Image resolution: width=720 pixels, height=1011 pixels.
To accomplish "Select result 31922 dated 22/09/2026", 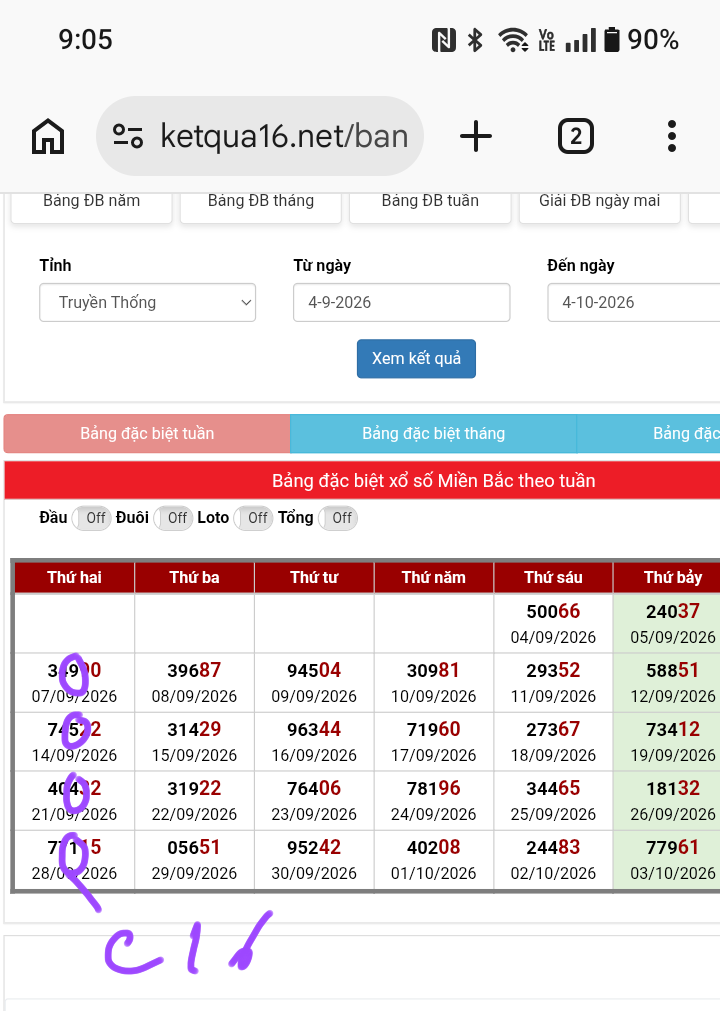I will coord(194,801).
